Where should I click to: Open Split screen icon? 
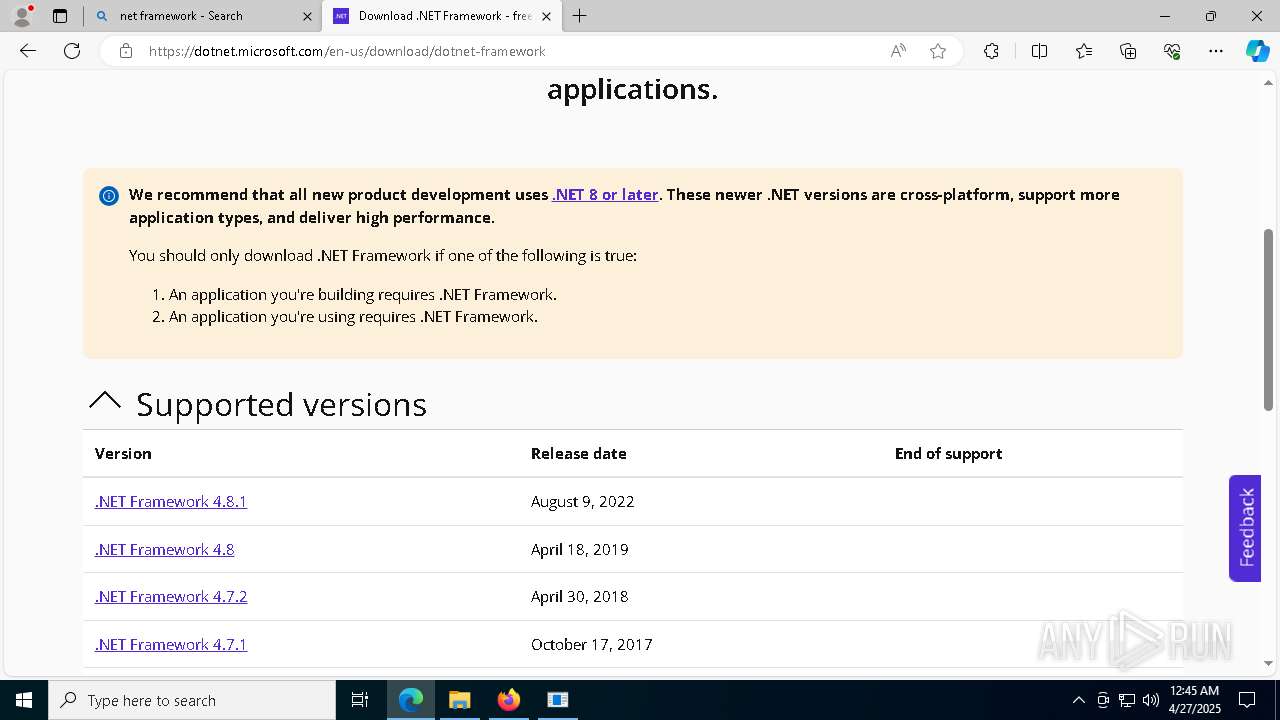[1039, 51]
